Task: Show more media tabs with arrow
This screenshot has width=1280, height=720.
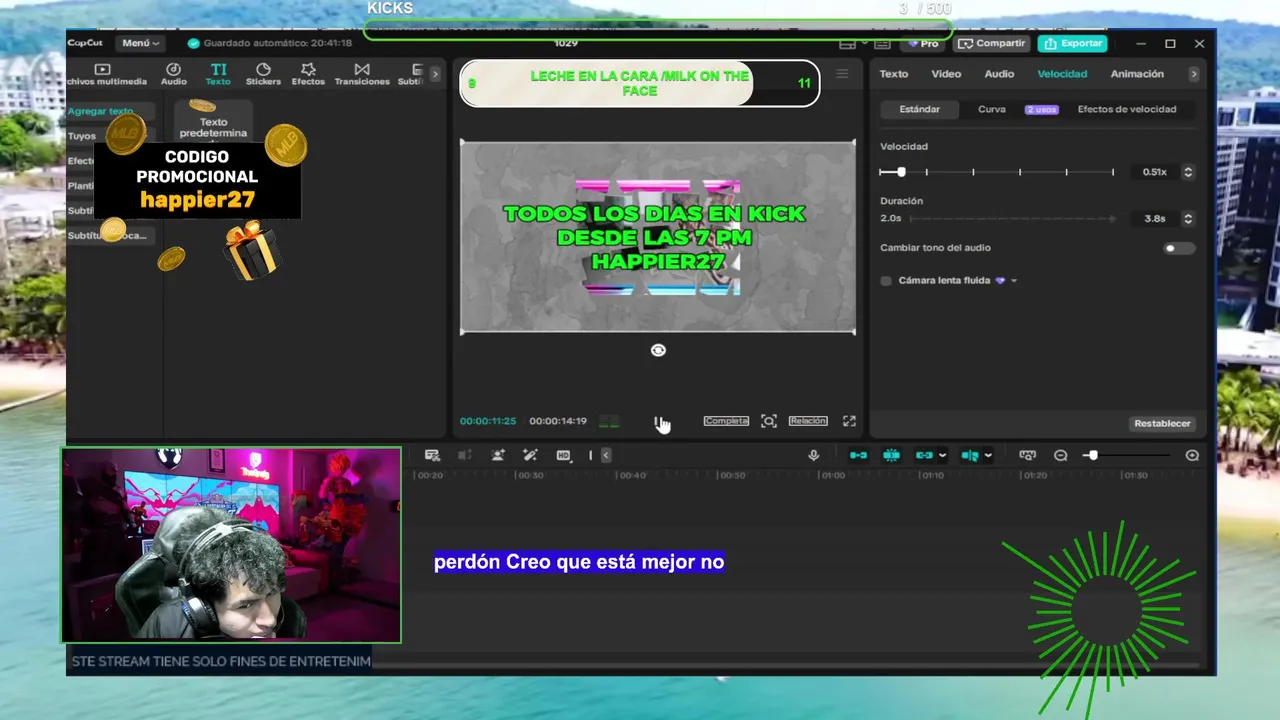Action: click(x=435, y=73)
